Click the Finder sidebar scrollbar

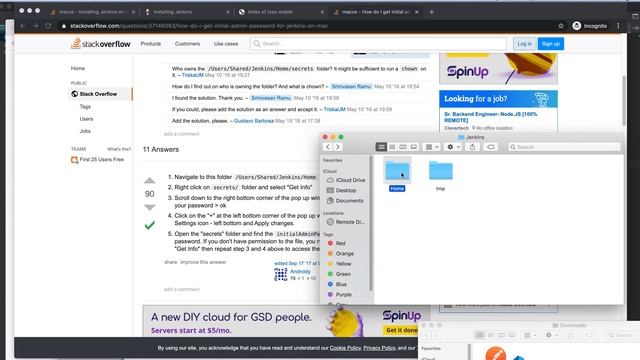371,224
